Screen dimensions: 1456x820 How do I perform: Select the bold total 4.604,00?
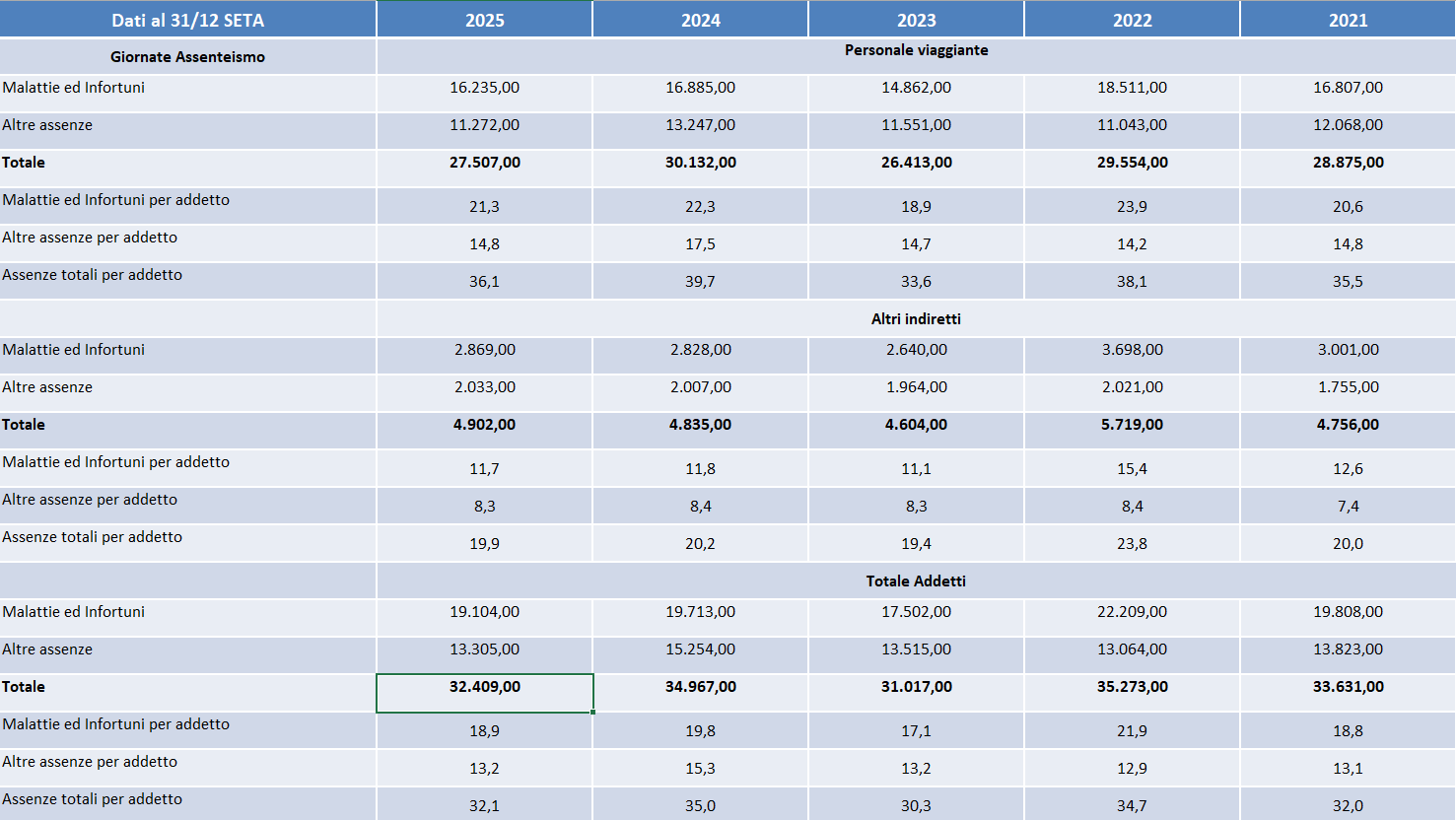[x=916, y=425]
